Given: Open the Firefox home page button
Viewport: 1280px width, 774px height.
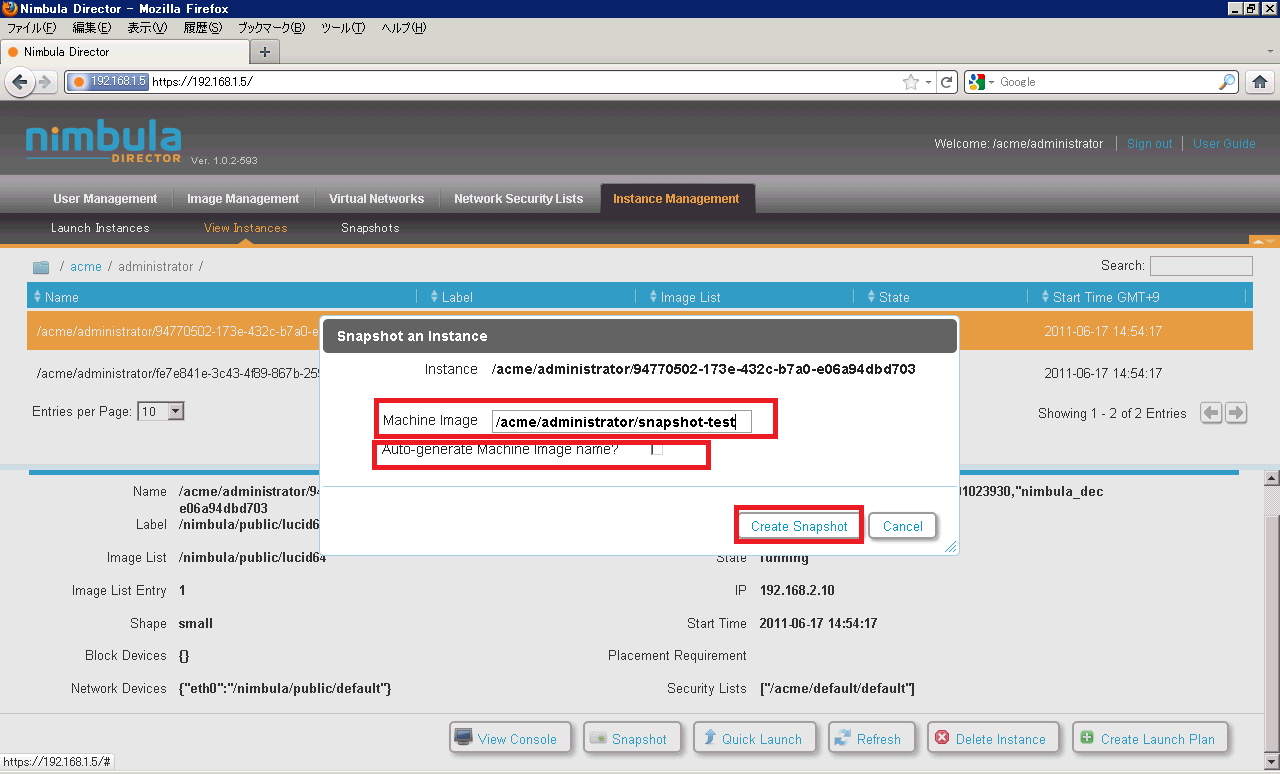Looking at the screenshot, I should pos(1260,82).
